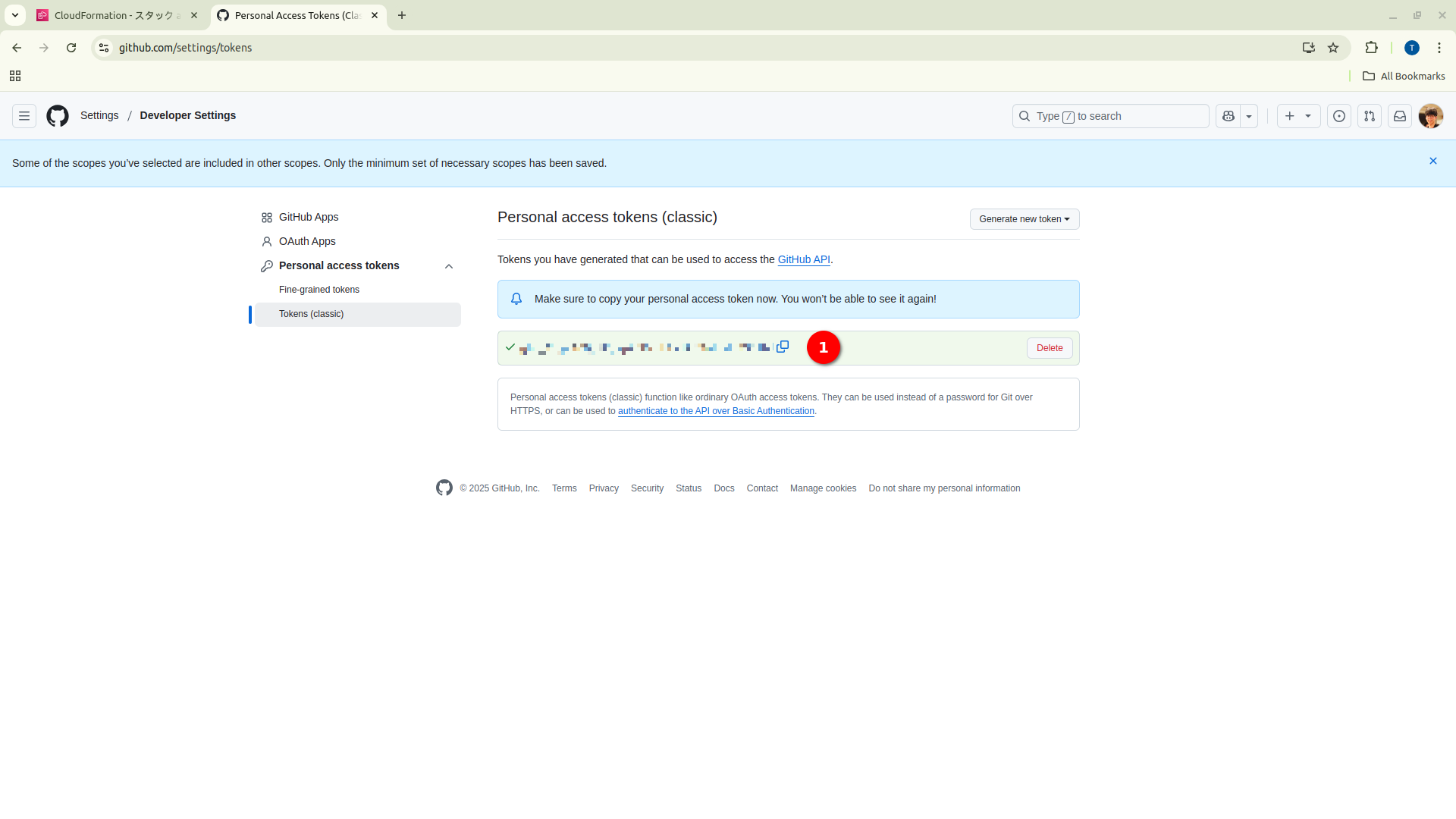
Task: Open the notifications inbox icon
Action: [1400, 116]
